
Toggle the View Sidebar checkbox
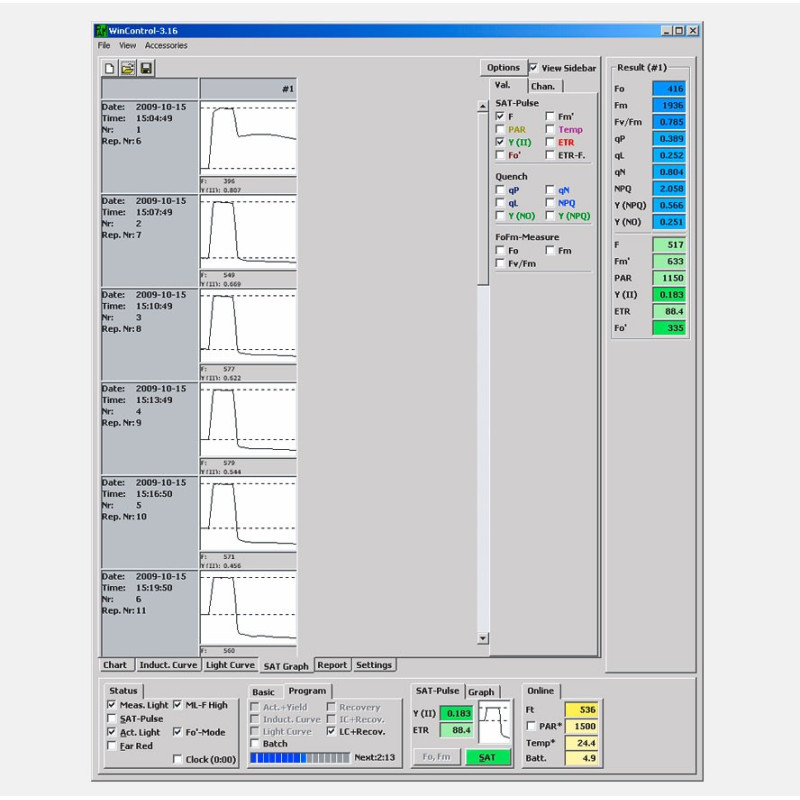point(534,68)
